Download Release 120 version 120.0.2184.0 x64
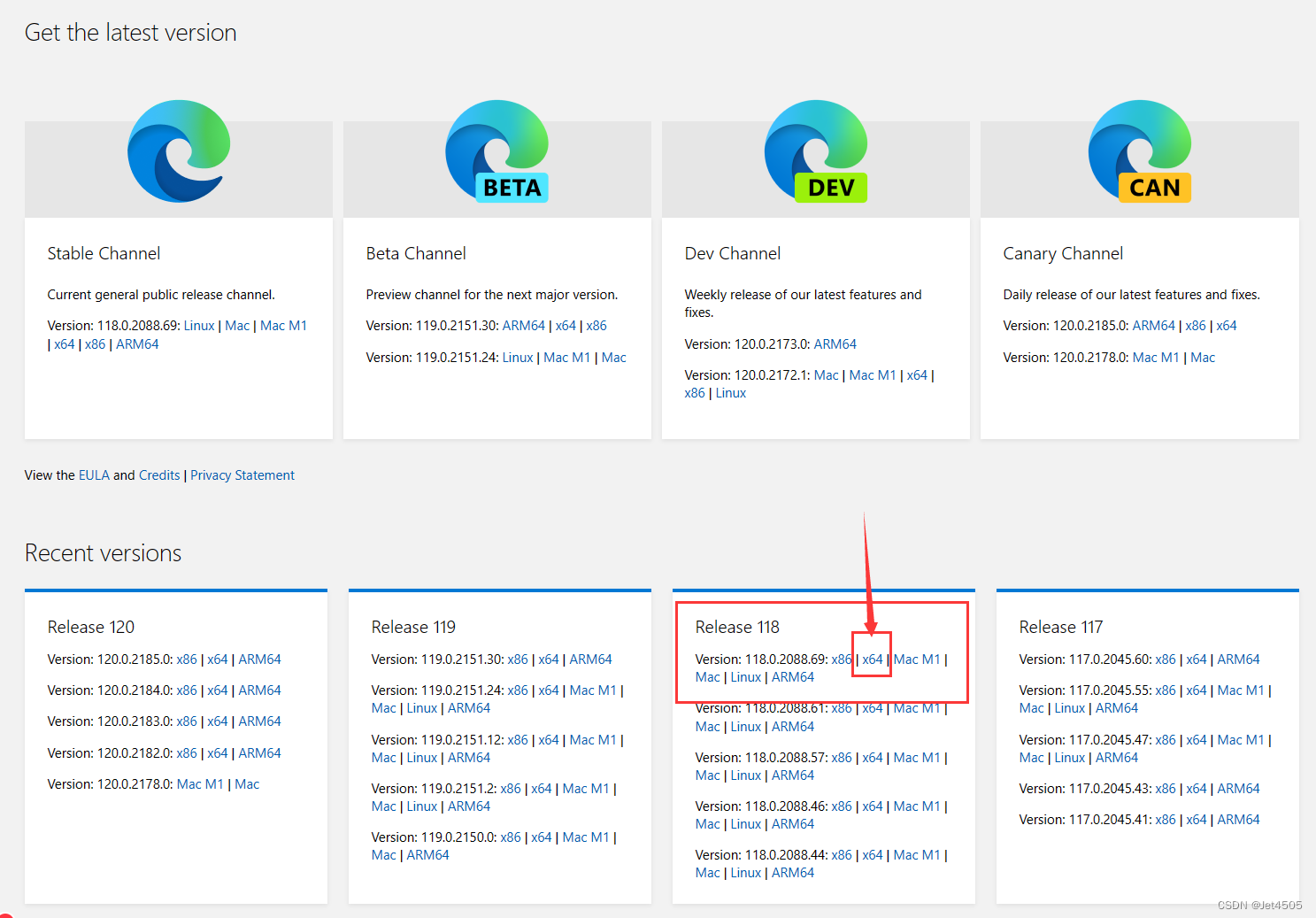This screenshot has height=918, width=1316. pyautogui.click(x=218, y=690)
